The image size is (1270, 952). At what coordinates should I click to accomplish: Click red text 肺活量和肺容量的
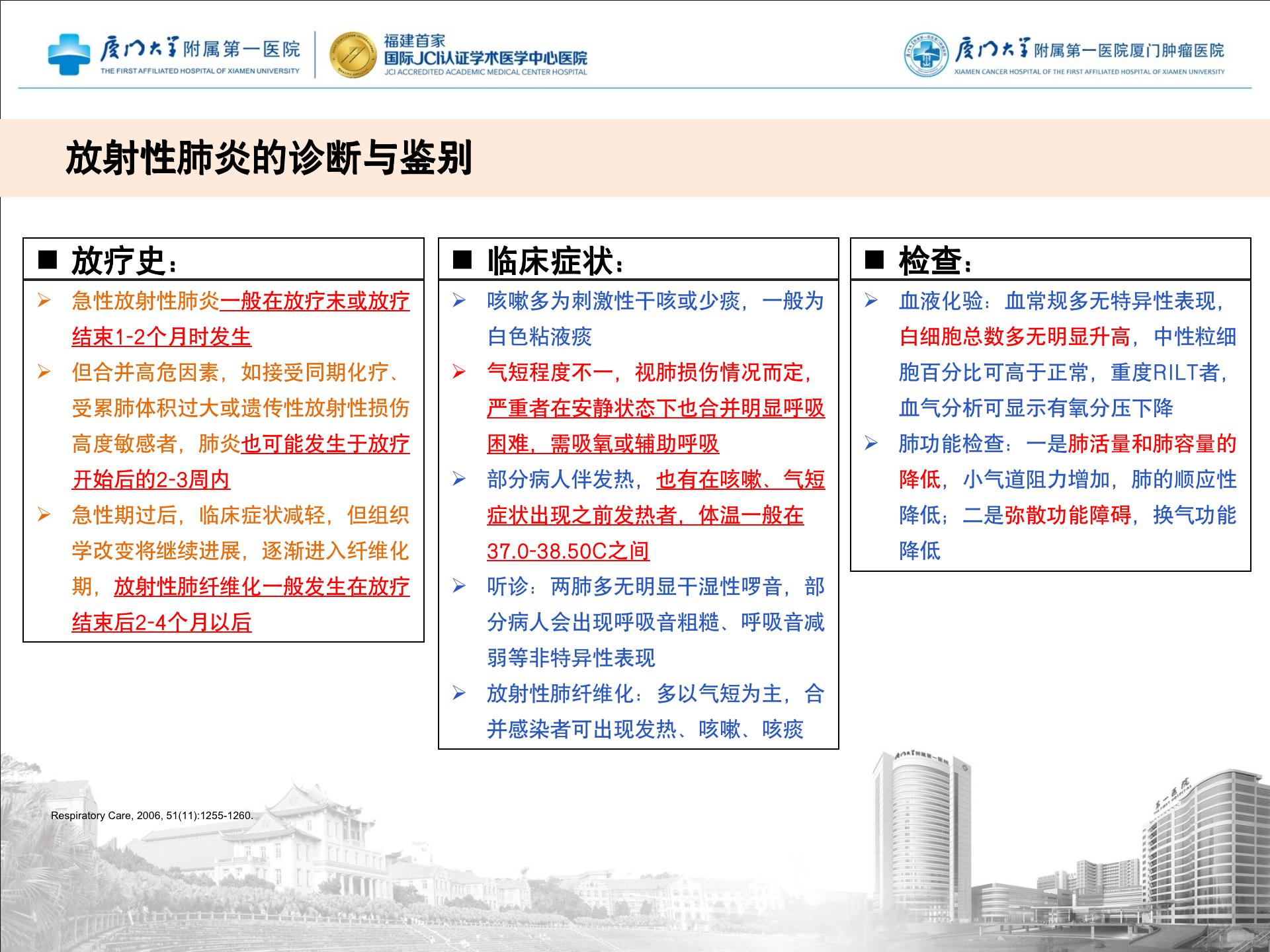(1152, 444)
